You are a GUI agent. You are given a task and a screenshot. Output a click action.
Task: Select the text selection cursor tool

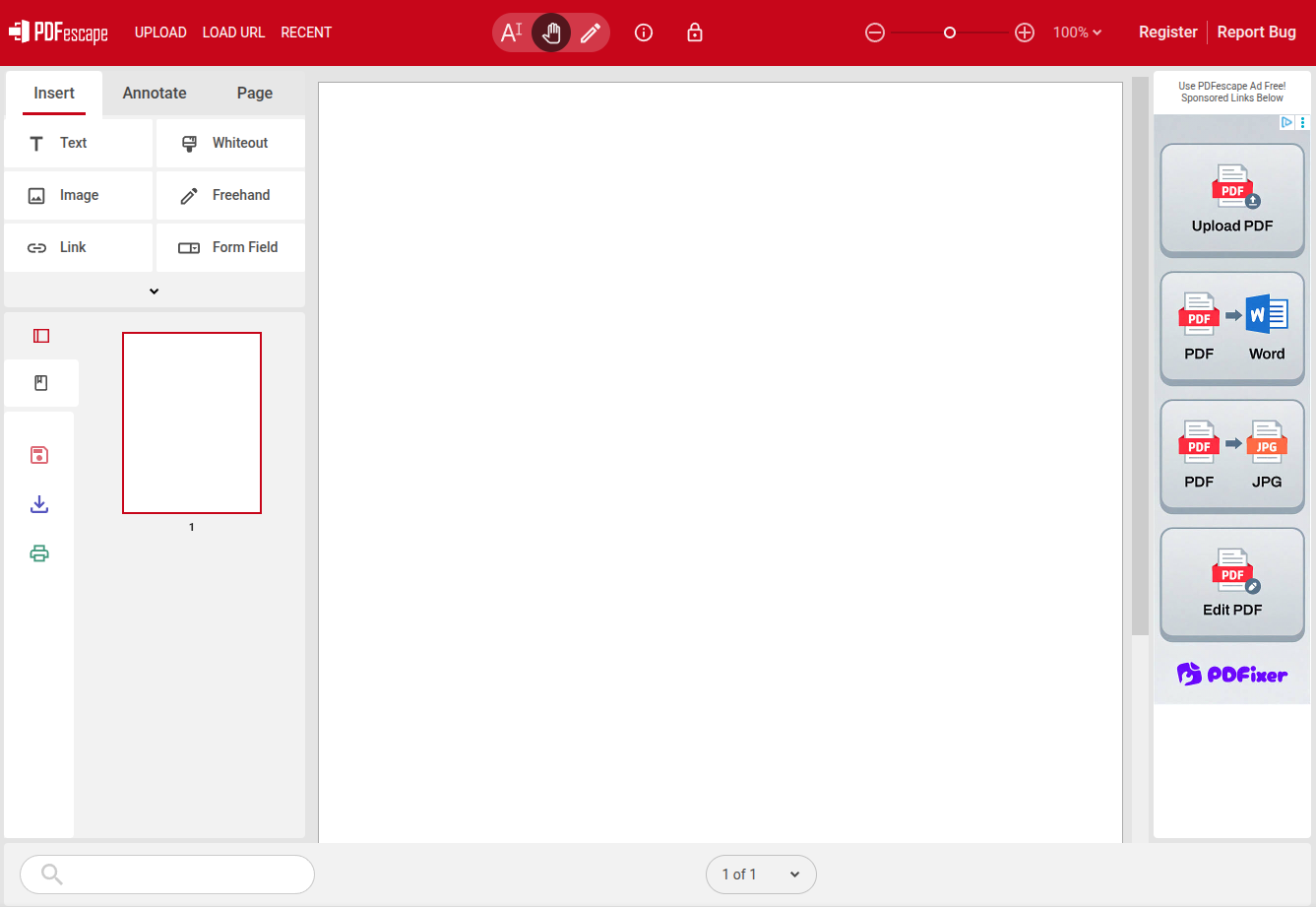pos(512,32)
